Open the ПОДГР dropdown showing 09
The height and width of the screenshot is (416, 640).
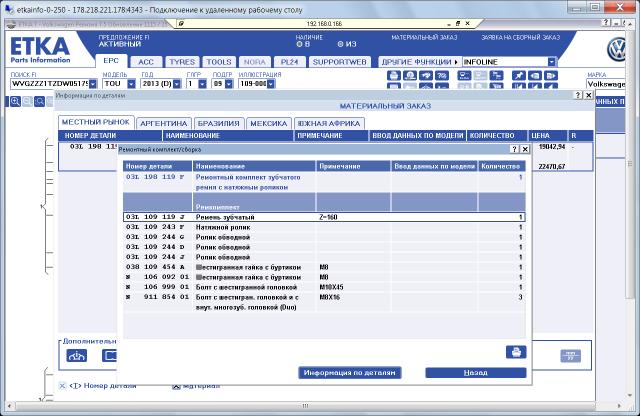[229, 84]
